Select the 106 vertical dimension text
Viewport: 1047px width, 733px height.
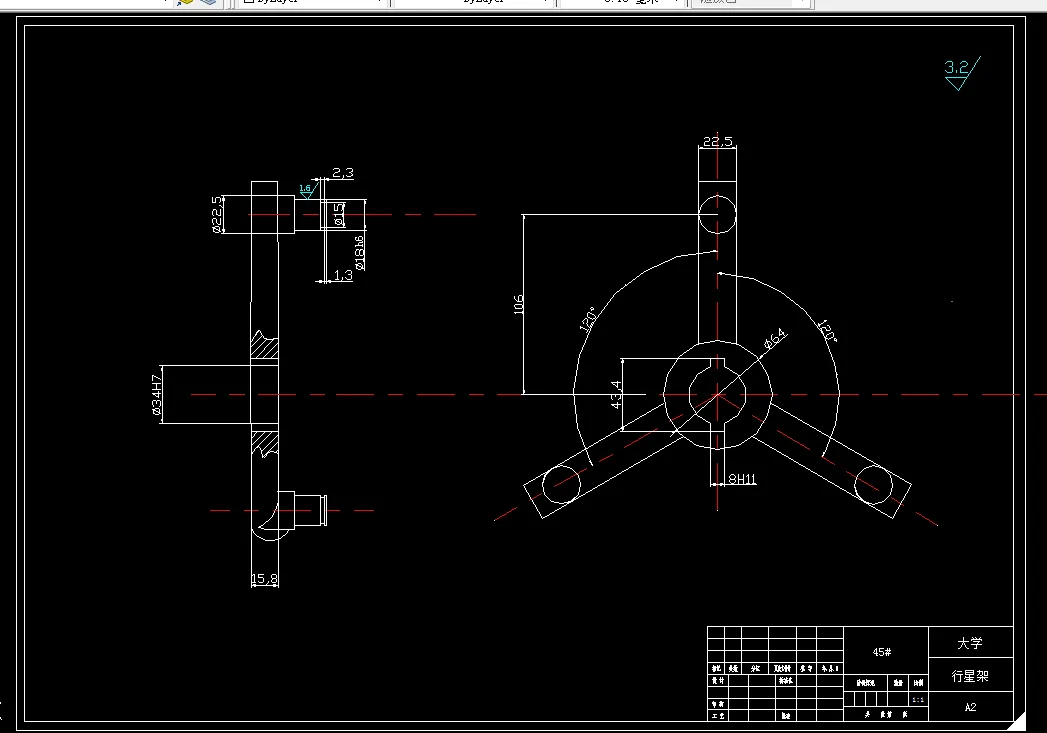(519, 304)
